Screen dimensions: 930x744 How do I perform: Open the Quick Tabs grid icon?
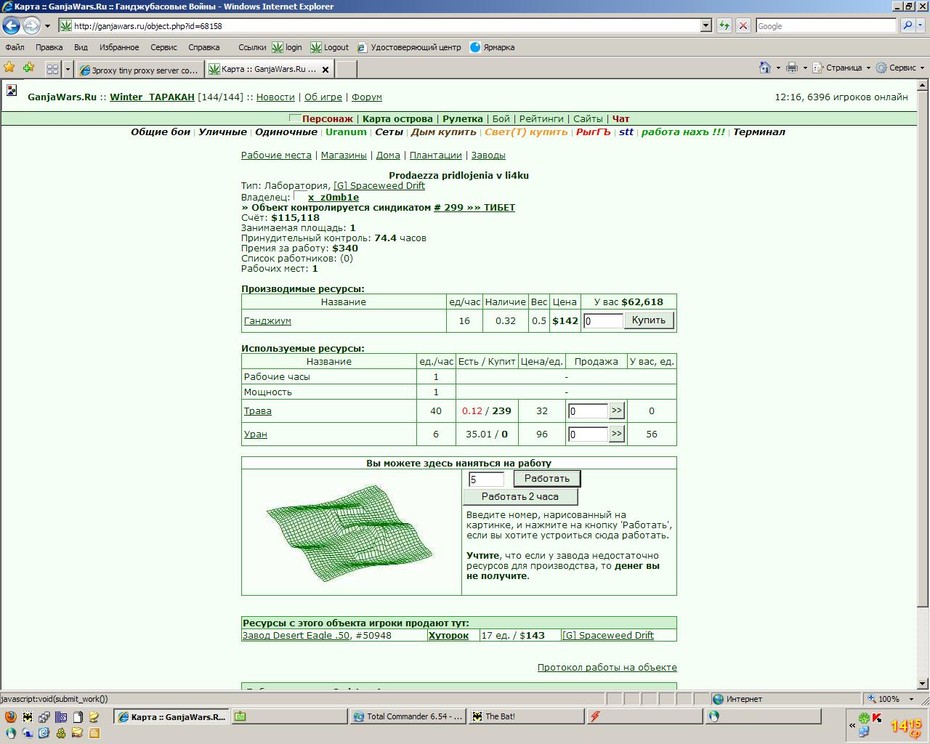click(x=52, y=69)
